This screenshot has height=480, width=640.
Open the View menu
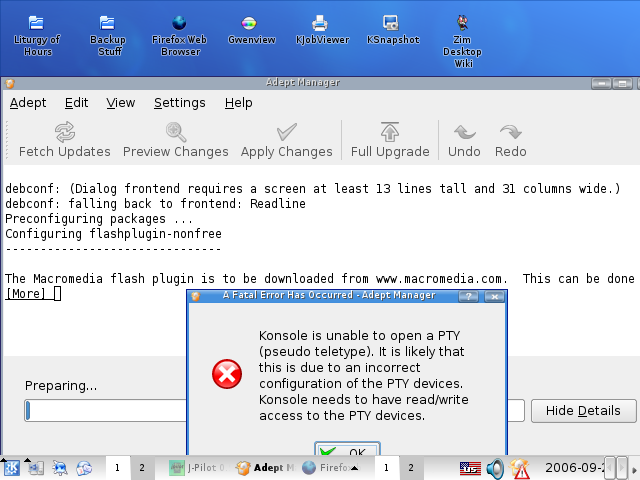121,103
